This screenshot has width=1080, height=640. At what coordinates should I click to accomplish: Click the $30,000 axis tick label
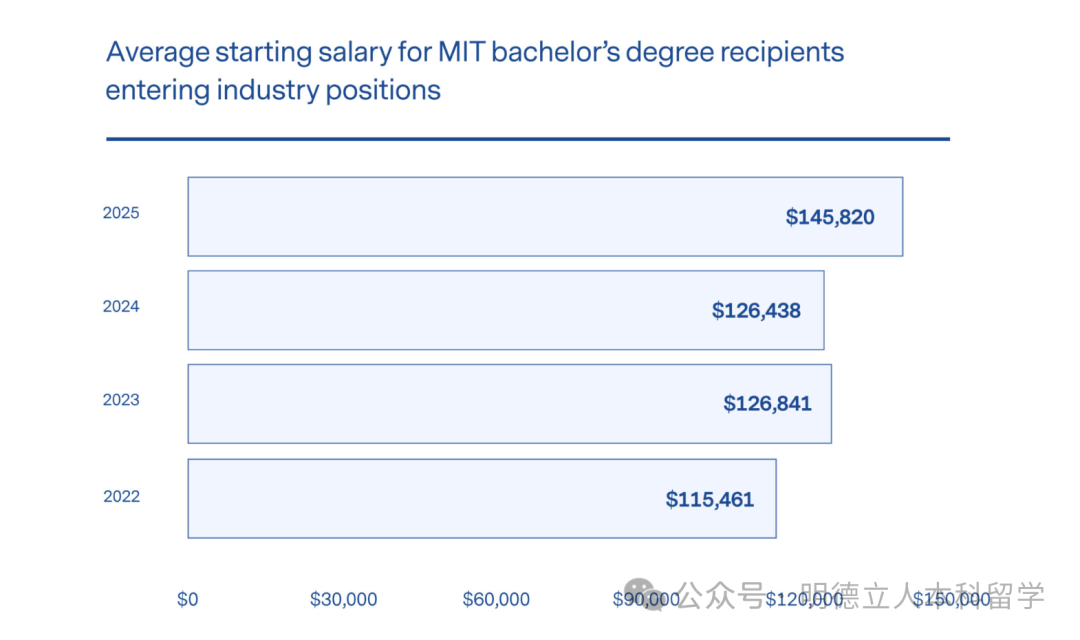343,600
